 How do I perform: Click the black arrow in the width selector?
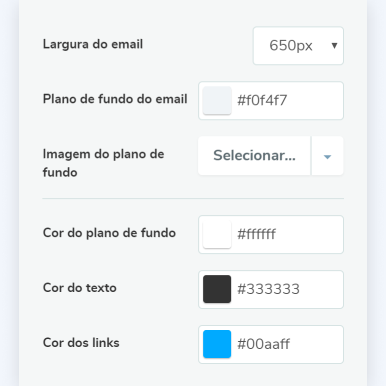(x=334, y=45)
